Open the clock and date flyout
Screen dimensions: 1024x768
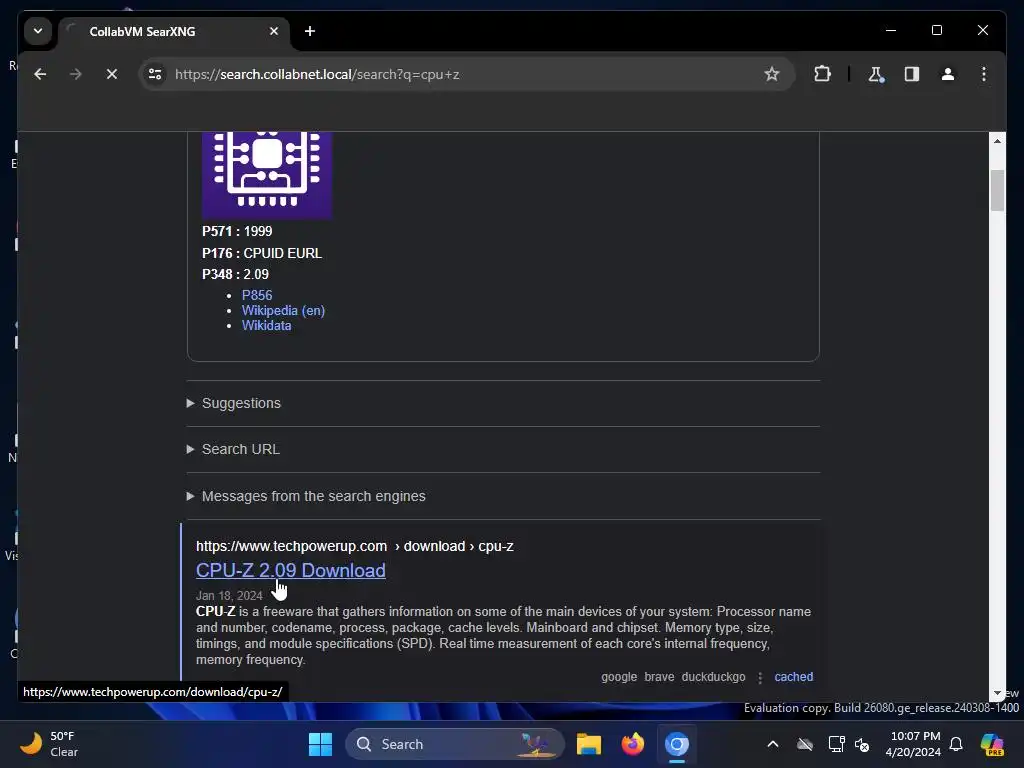(x=913, y=744)
